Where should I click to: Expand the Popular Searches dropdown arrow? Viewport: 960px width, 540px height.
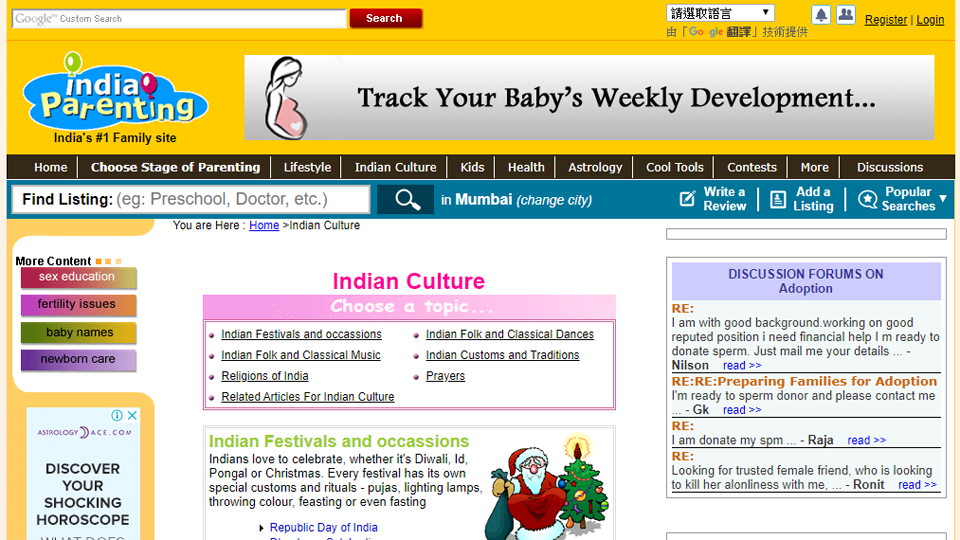(942, 199)
